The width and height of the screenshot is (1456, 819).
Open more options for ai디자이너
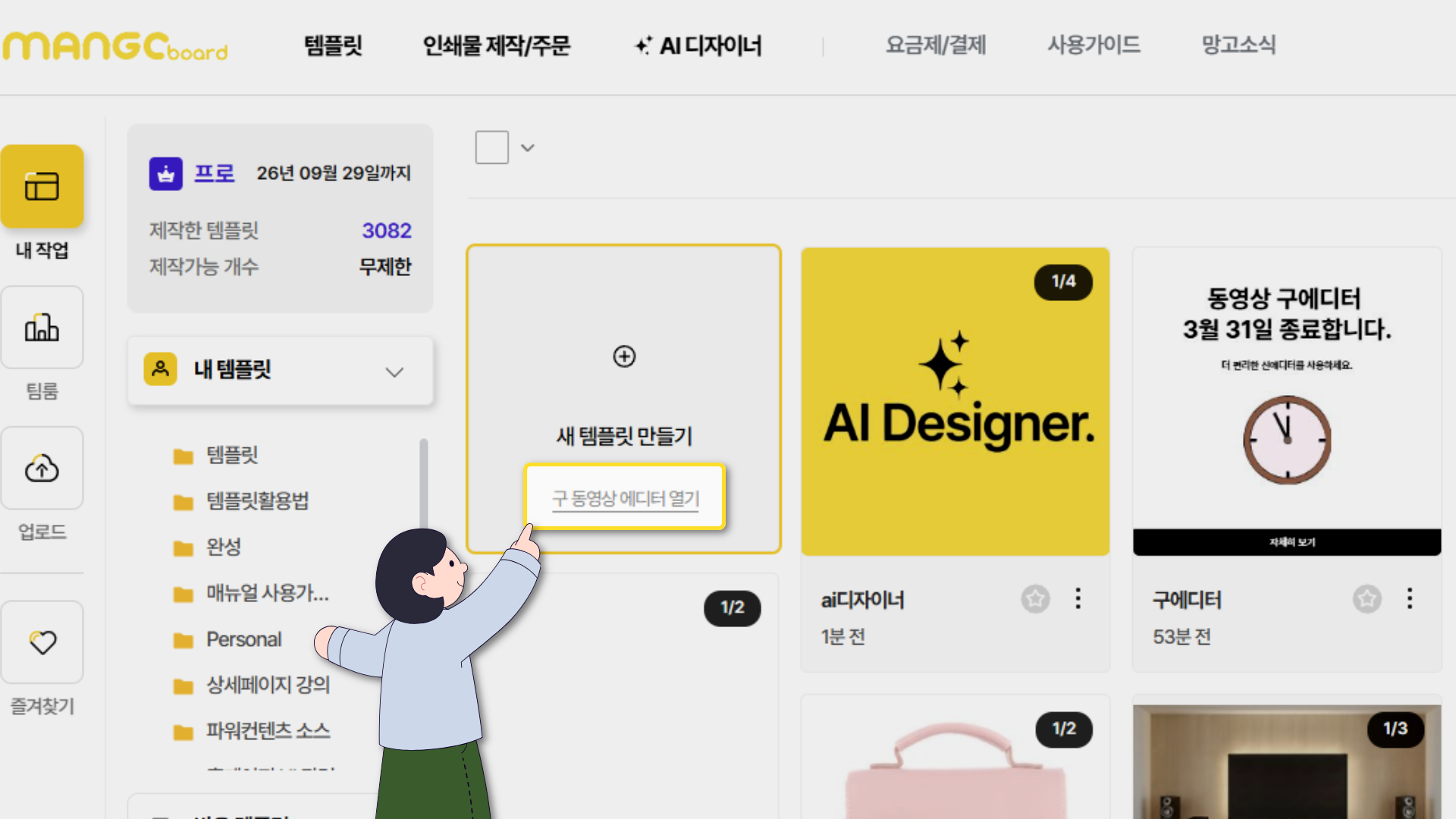click(x=1078, y=599)
